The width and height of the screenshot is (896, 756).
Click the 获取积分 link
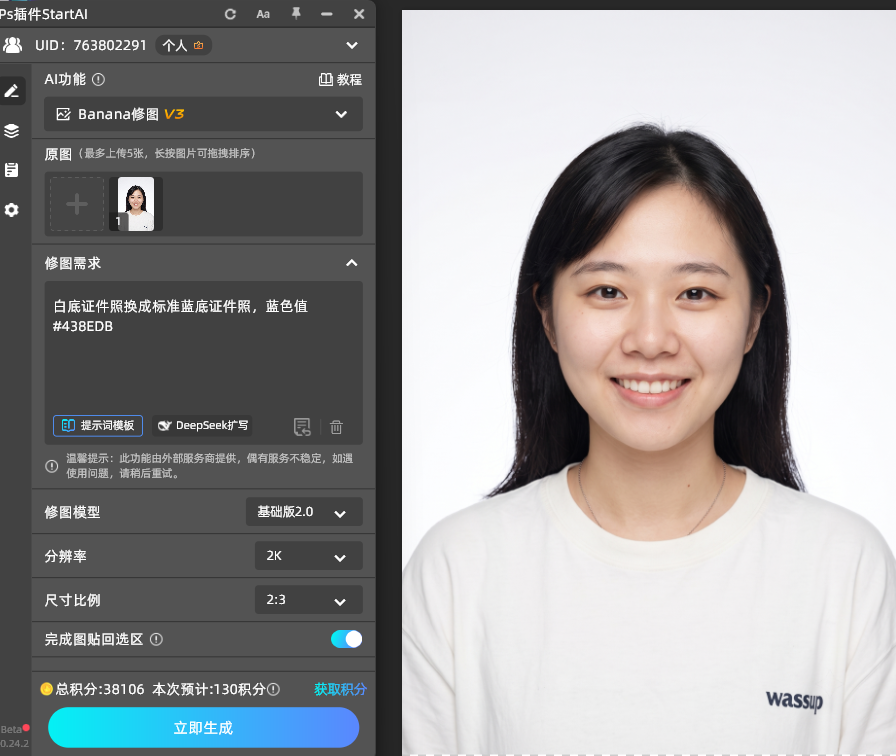pyautogui.click(x=340, y=689)
